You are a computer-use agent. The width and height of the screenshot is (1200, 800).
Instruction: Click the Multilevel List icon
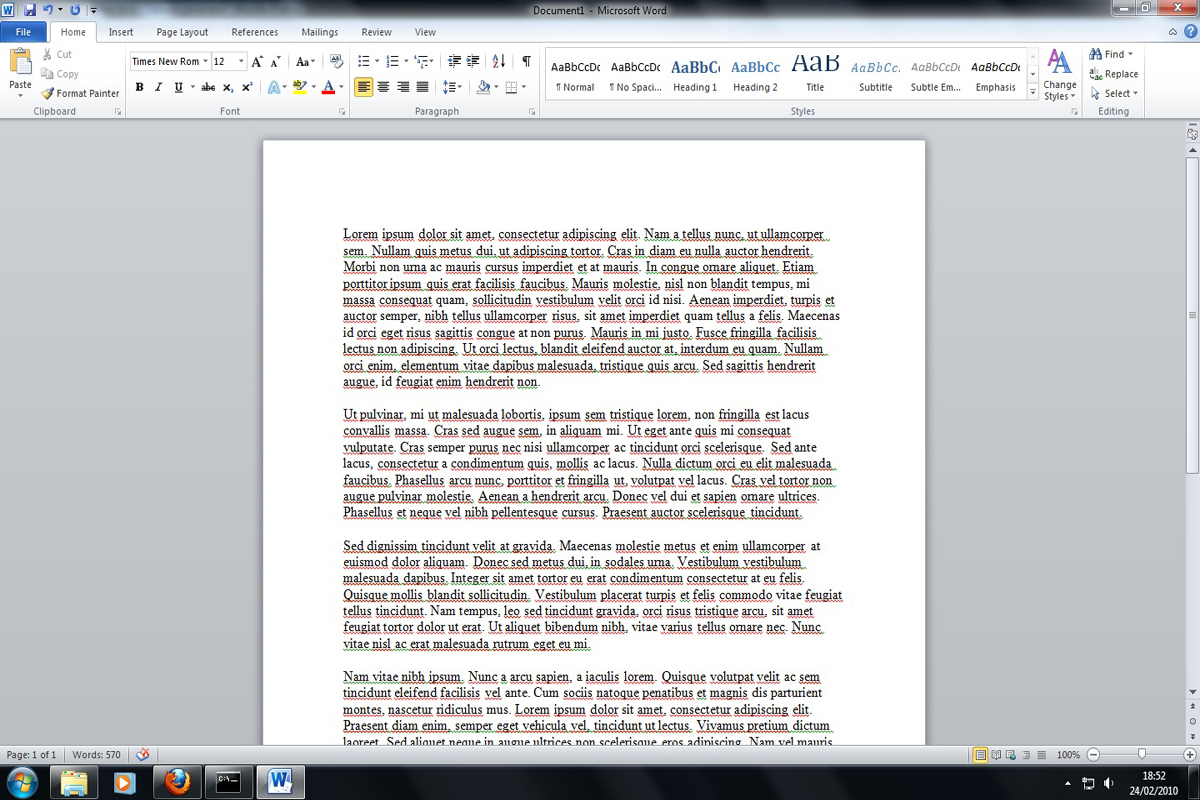421,61
